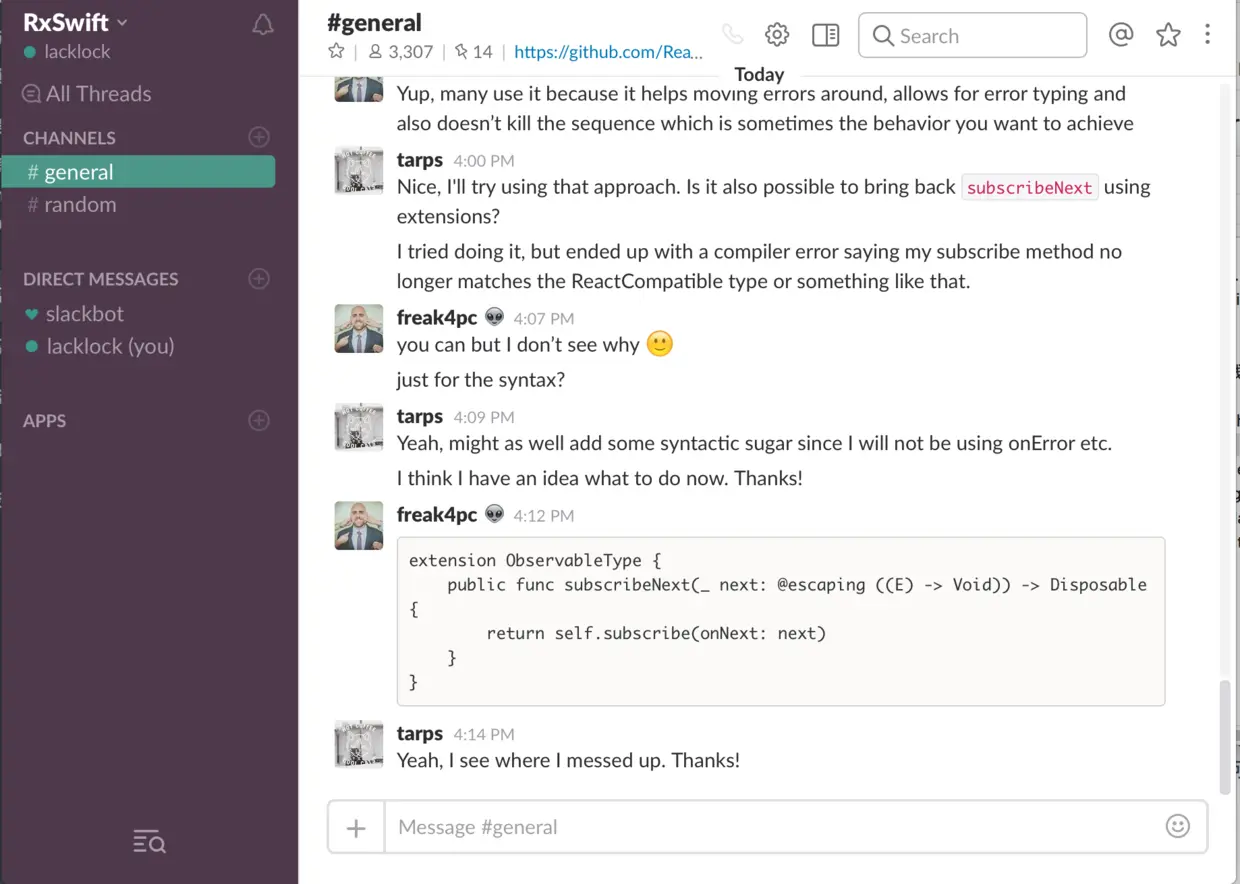Star the #general channel
Image resolution: width=1240 pixels, height=884 pixels.
click(336, 52)
